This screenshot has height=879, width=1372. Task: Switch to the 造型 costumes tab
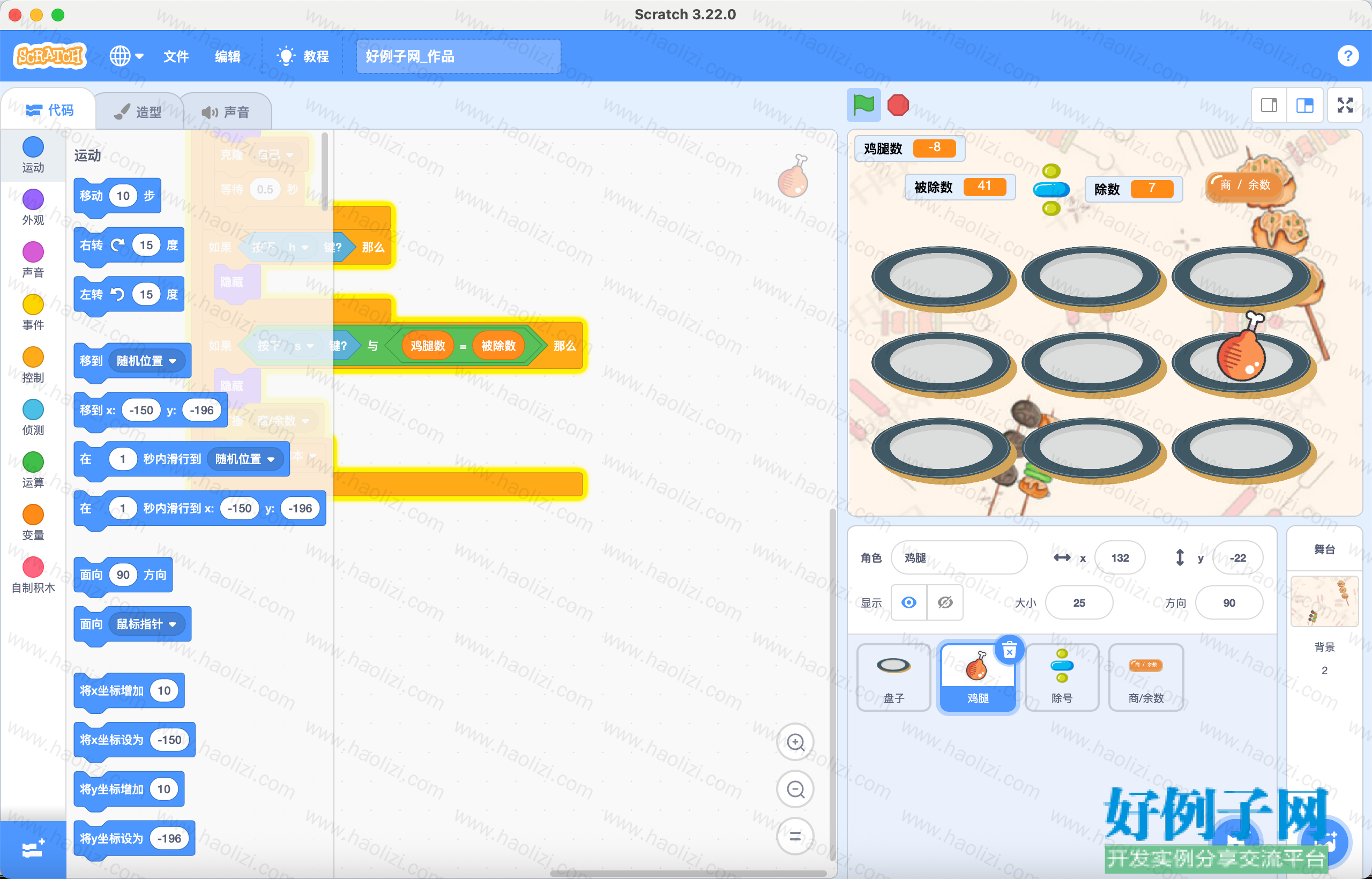tap(138, 112)
